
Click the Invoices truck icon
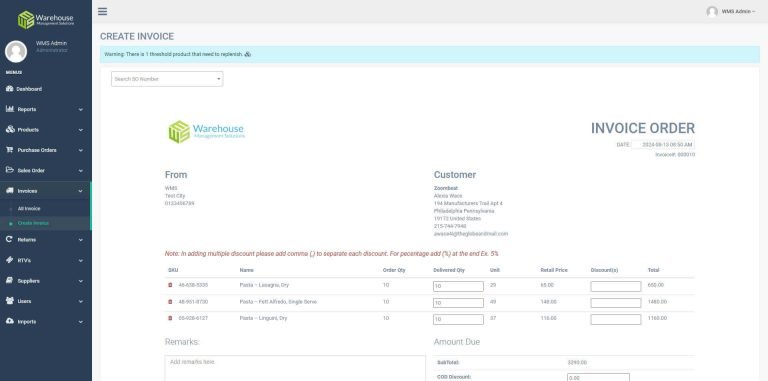tap(9, 190)
